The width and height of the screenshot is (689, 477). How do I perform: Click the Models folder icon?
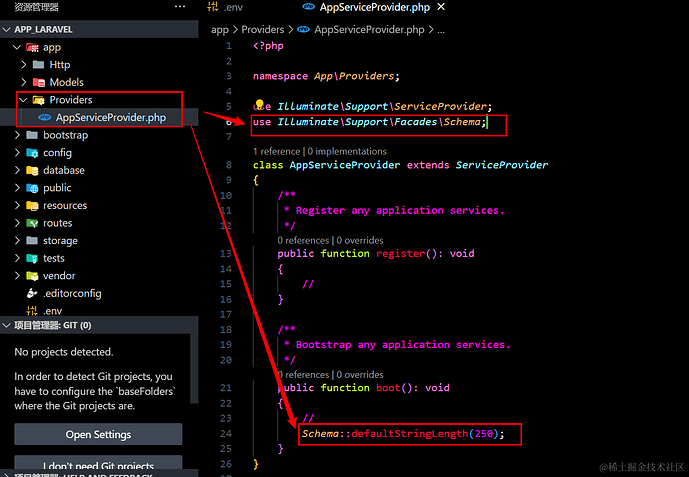coord(39,82)
